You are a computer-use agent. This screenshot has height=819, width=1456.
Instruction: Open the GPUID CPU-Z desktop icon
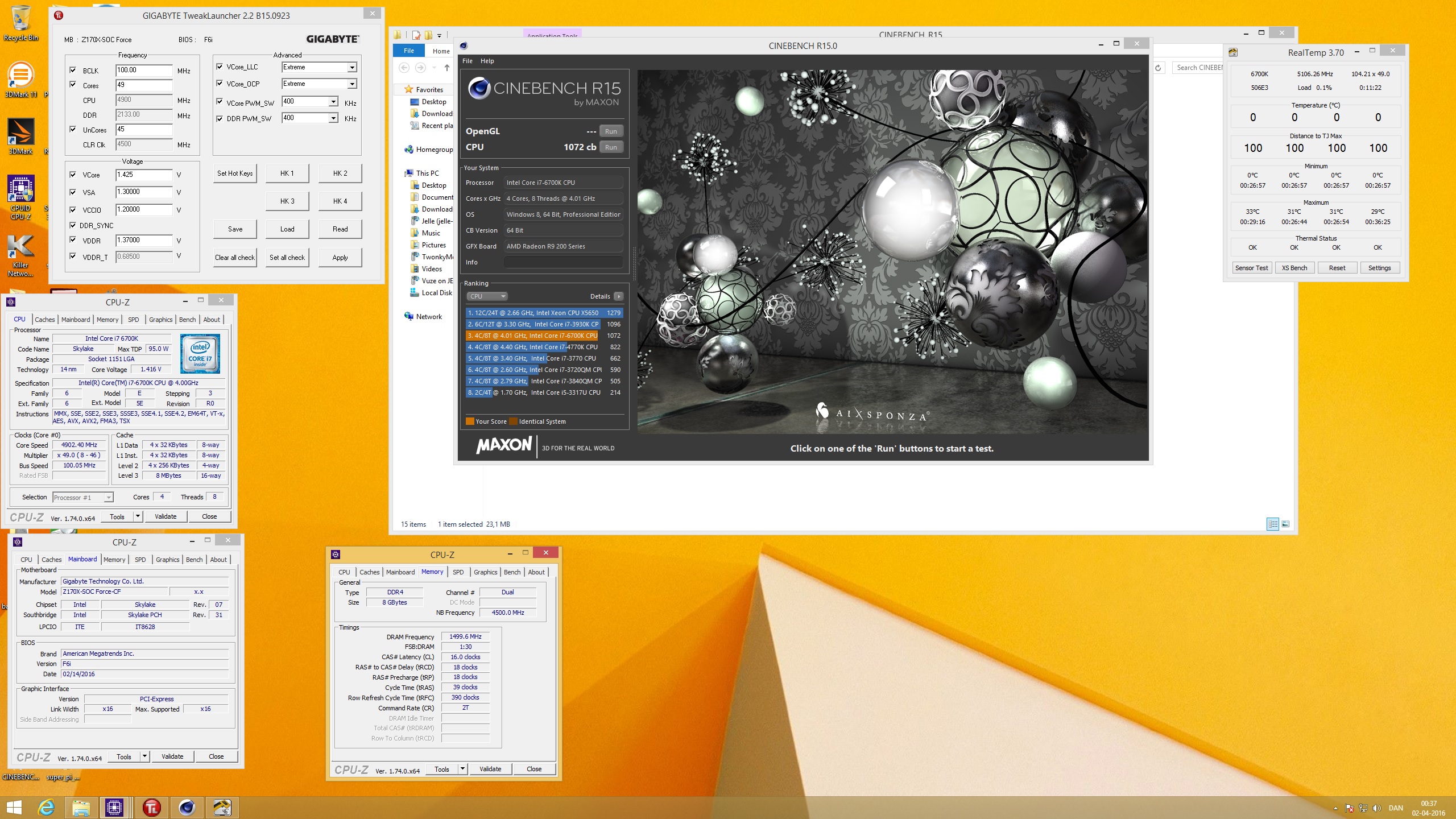click(x=20, y=197)
